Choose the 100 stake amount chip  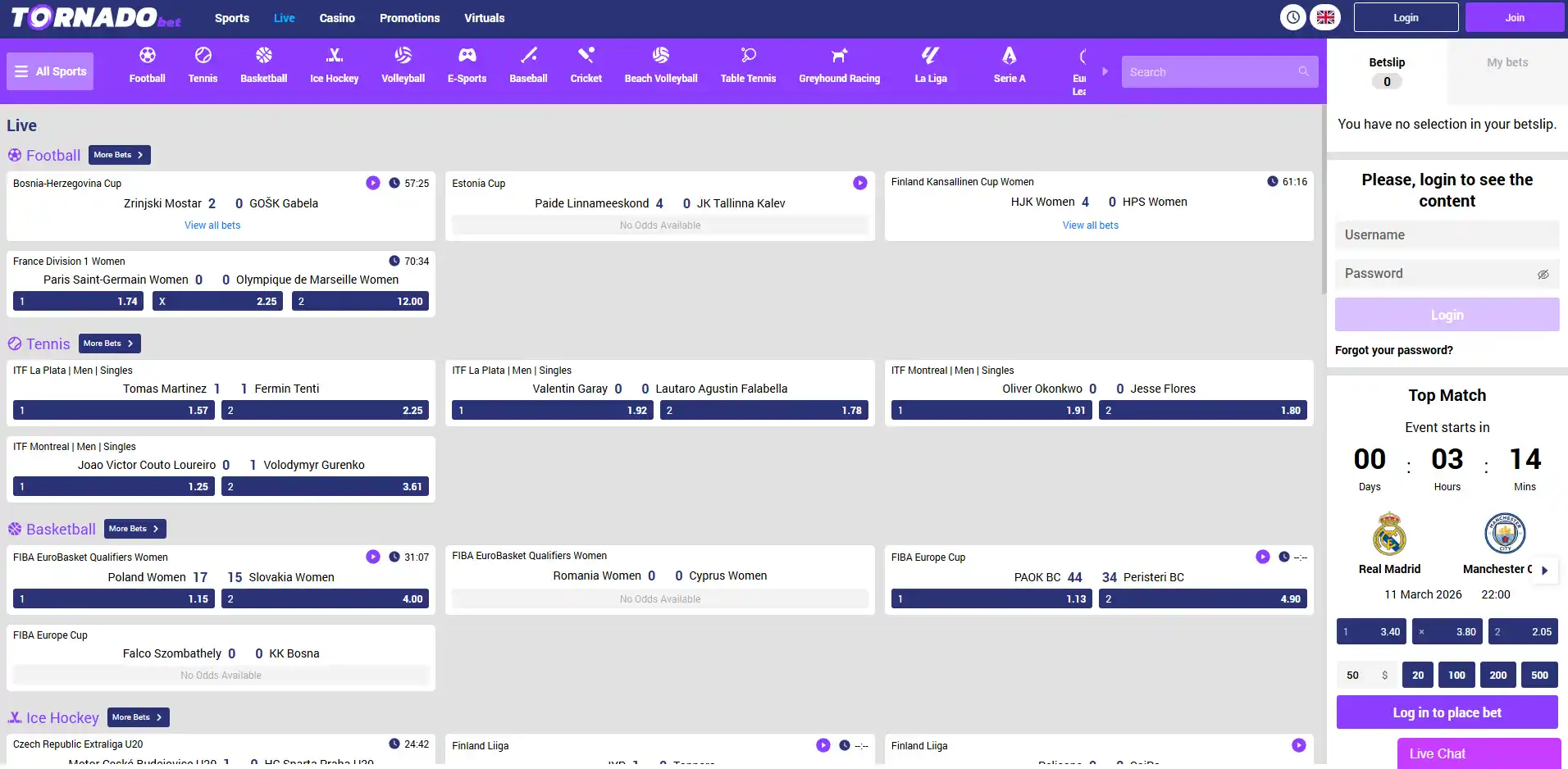[x=1456, y=676]
